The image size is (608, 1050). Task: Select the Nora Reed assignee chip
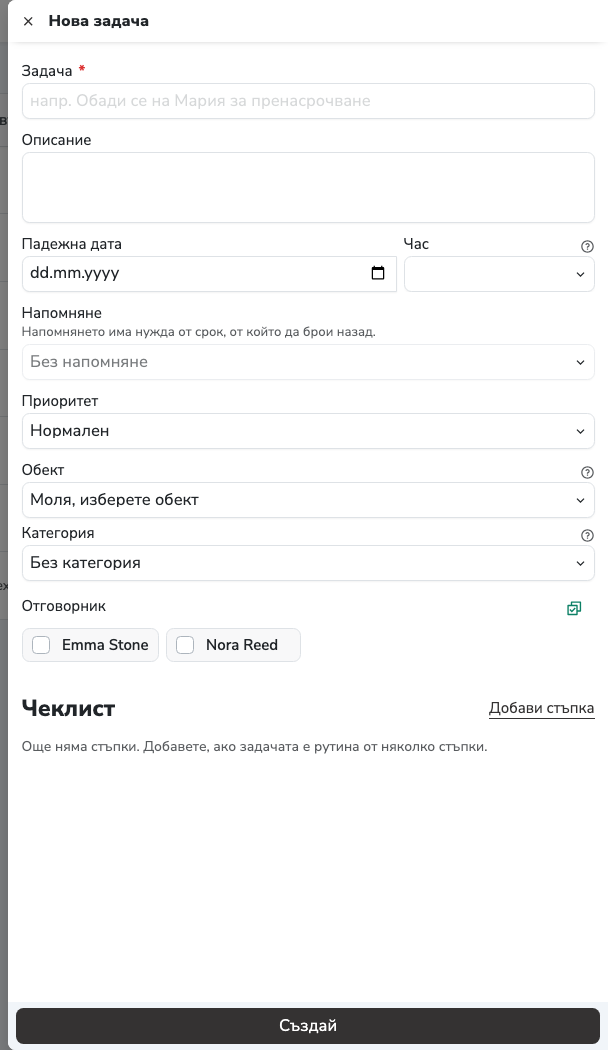point(234,645)
